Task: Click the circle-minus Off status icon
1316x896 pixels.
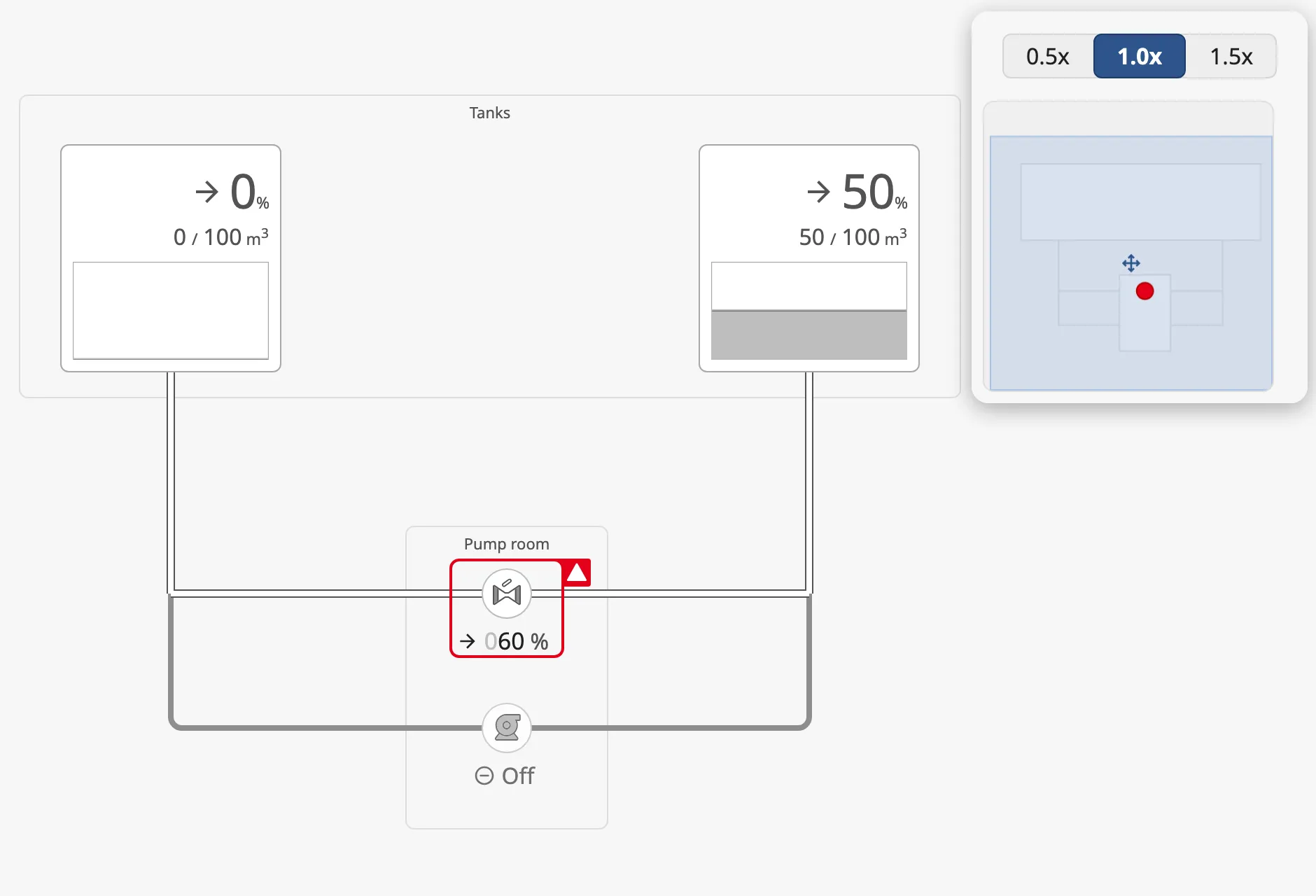Action: pyautogui.click(x=484, y=776)
